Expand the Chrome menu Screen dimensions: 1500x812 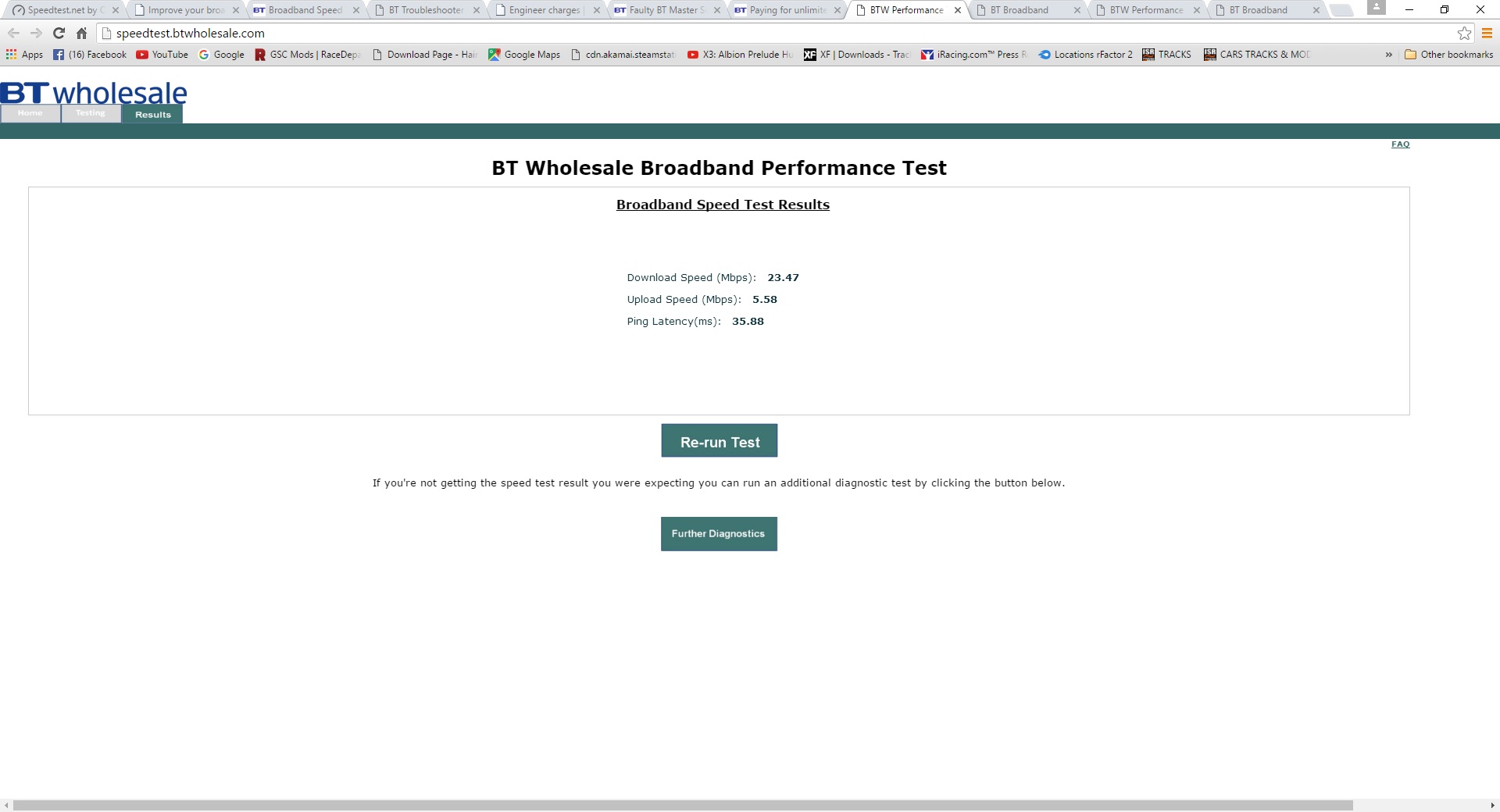[x=1486, y=33]
